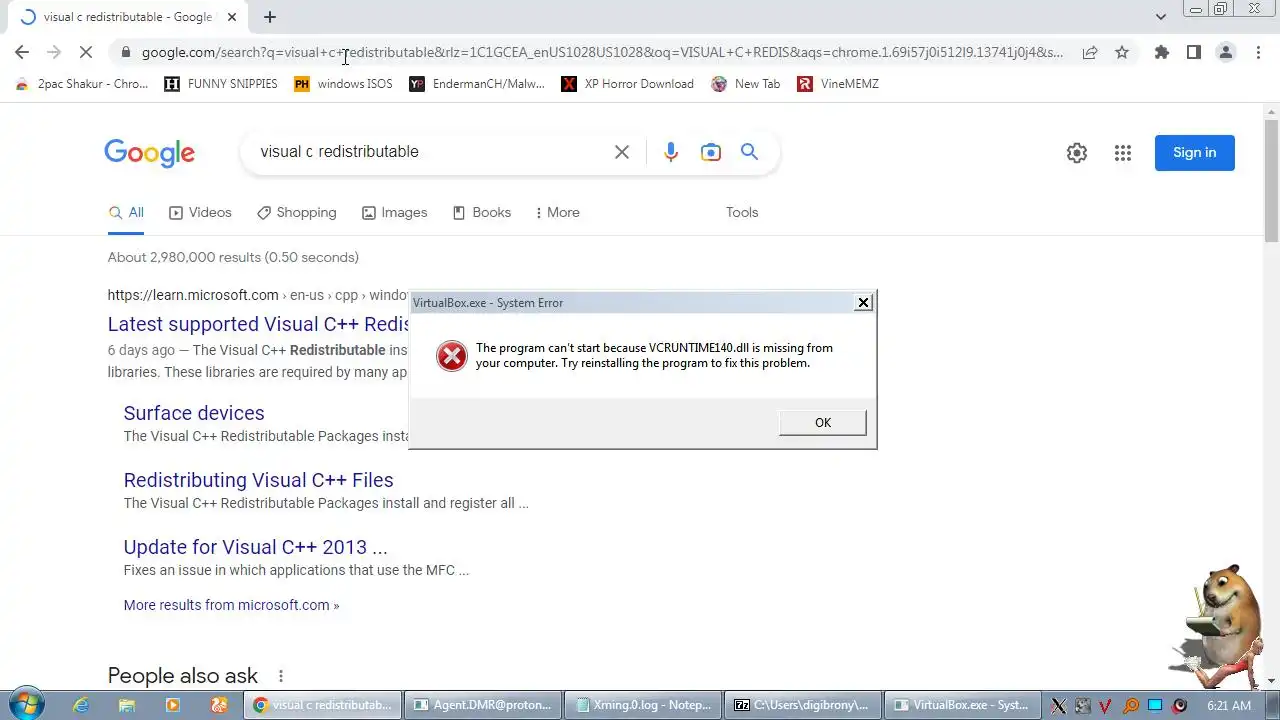The width and height of the screenshot is (1280, 720).
Task: Stop loading the page
Action: 86,52
